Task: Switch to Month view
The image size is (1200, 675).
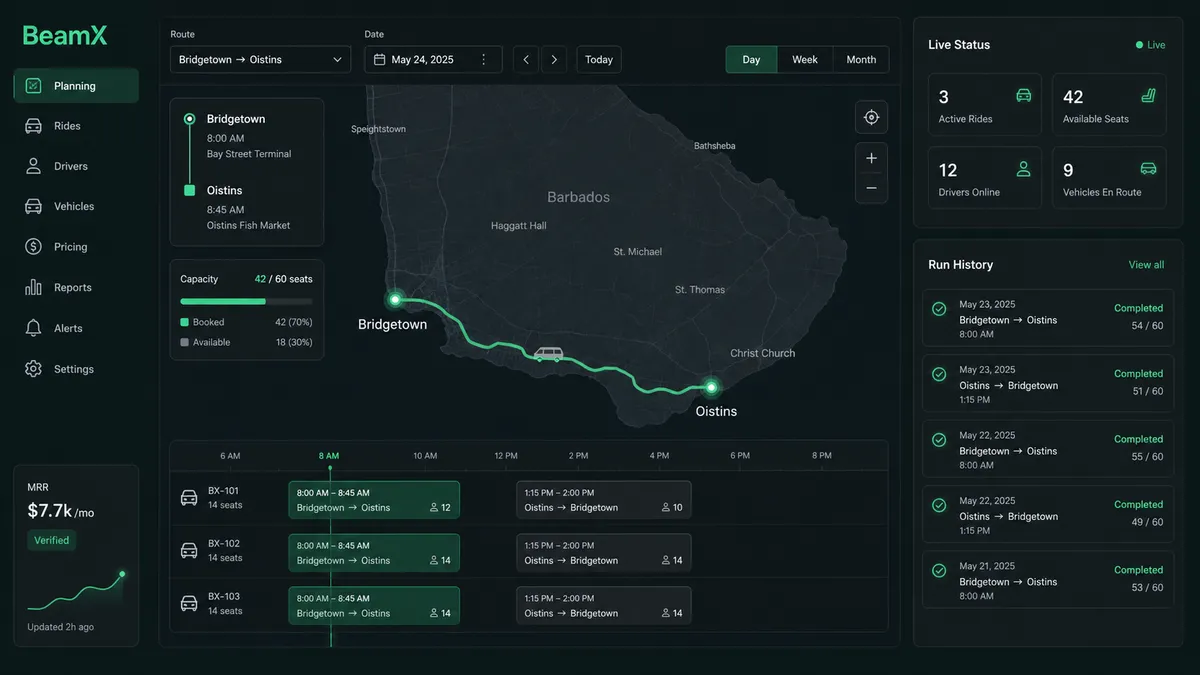Action: (x=861, y=59)
